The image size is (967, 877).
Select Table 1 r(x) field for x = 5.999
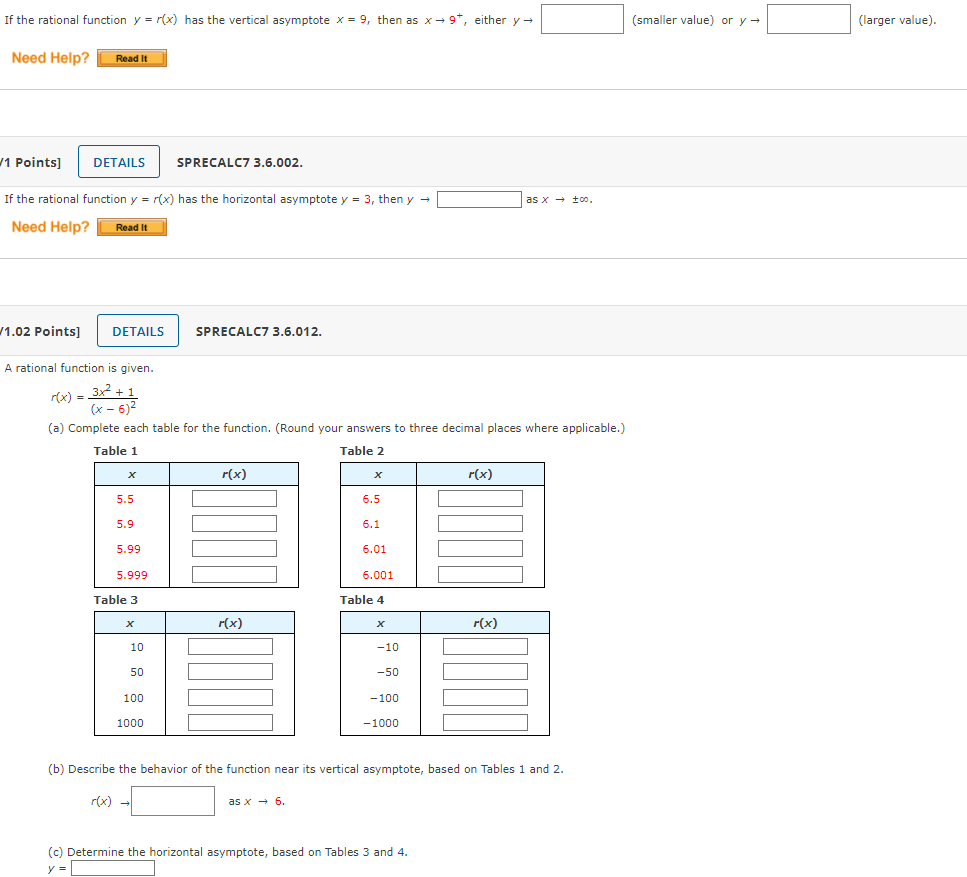click(234, 574)
